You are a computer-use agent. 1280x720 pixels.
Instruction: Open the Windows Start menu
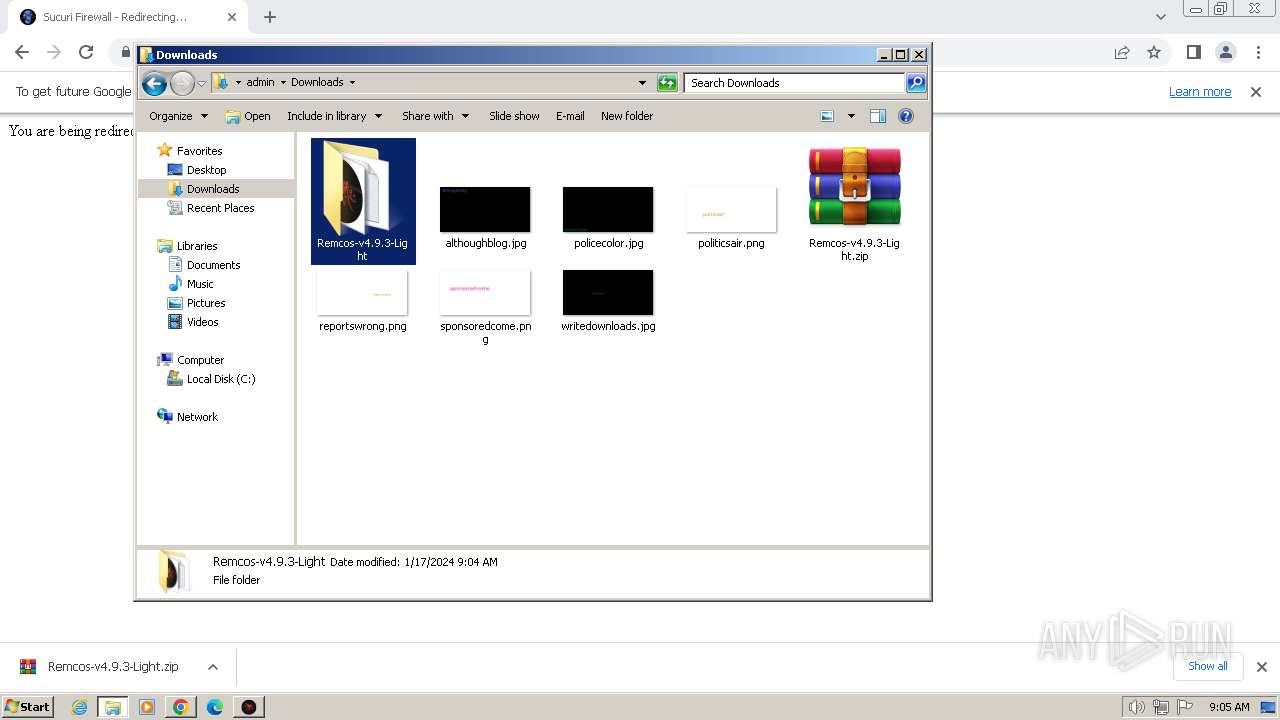28,706
